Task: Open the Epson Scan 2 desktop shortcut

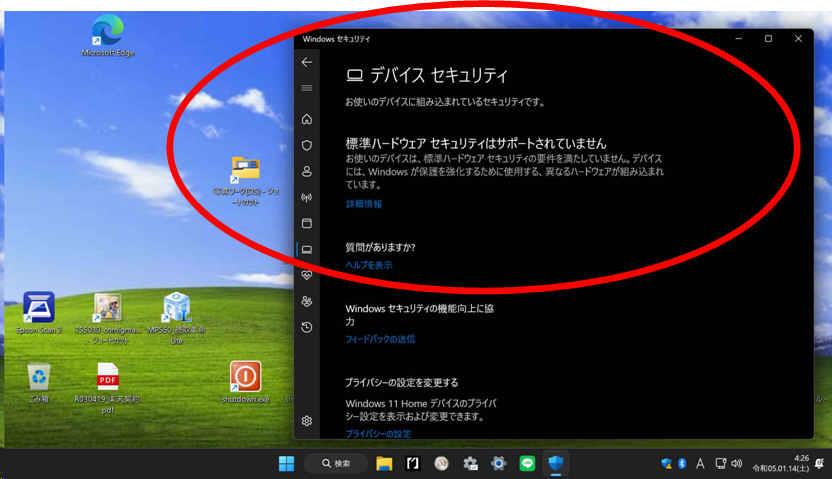Action: (x=39, y=312)
